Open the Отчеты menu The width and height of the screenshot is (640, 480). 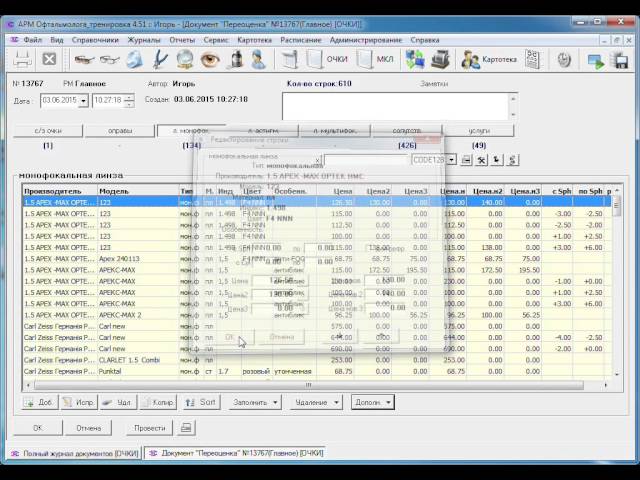pos(182,40)
